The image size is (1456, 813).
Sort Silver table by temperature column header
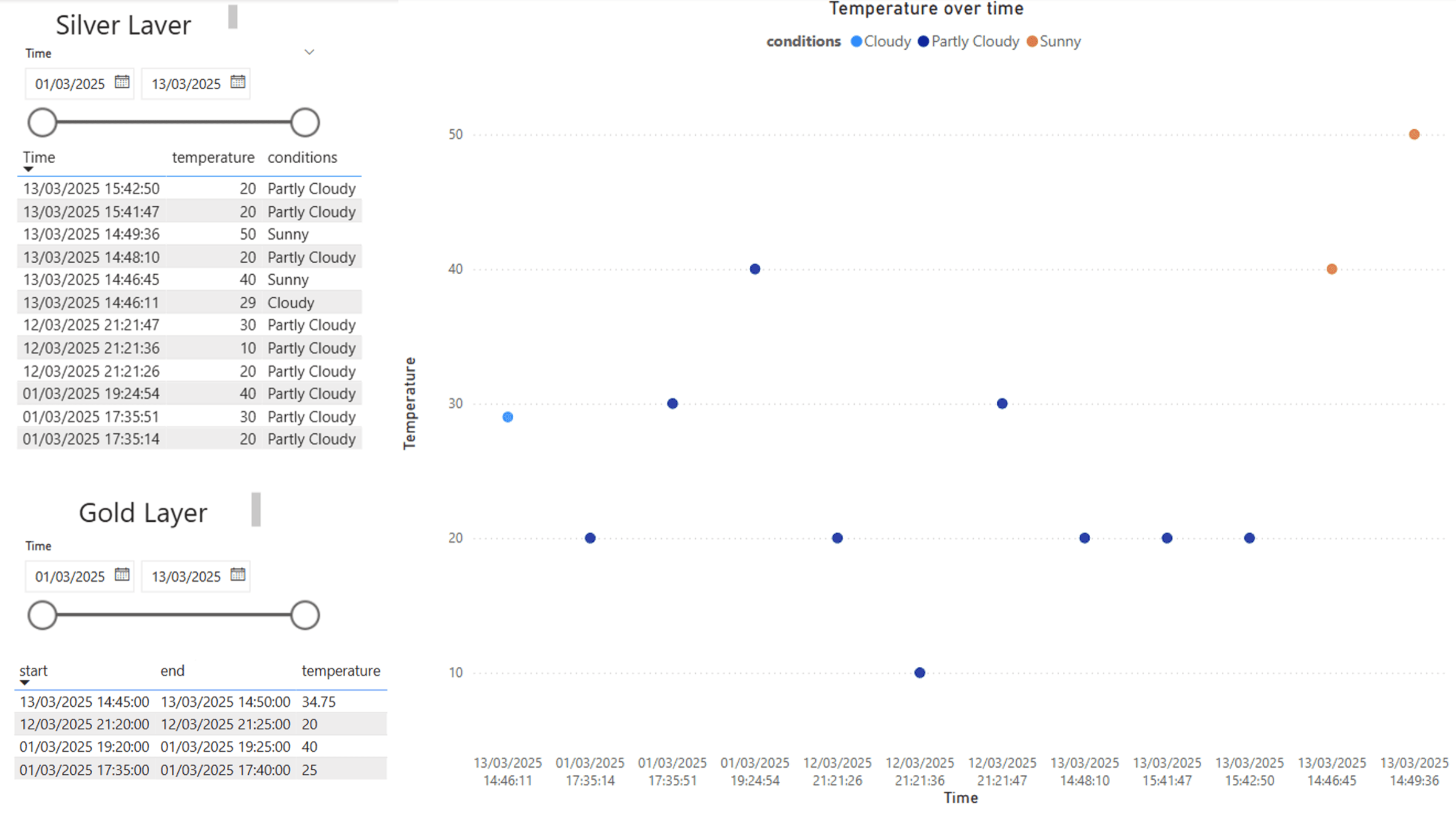tap(213, 158)
